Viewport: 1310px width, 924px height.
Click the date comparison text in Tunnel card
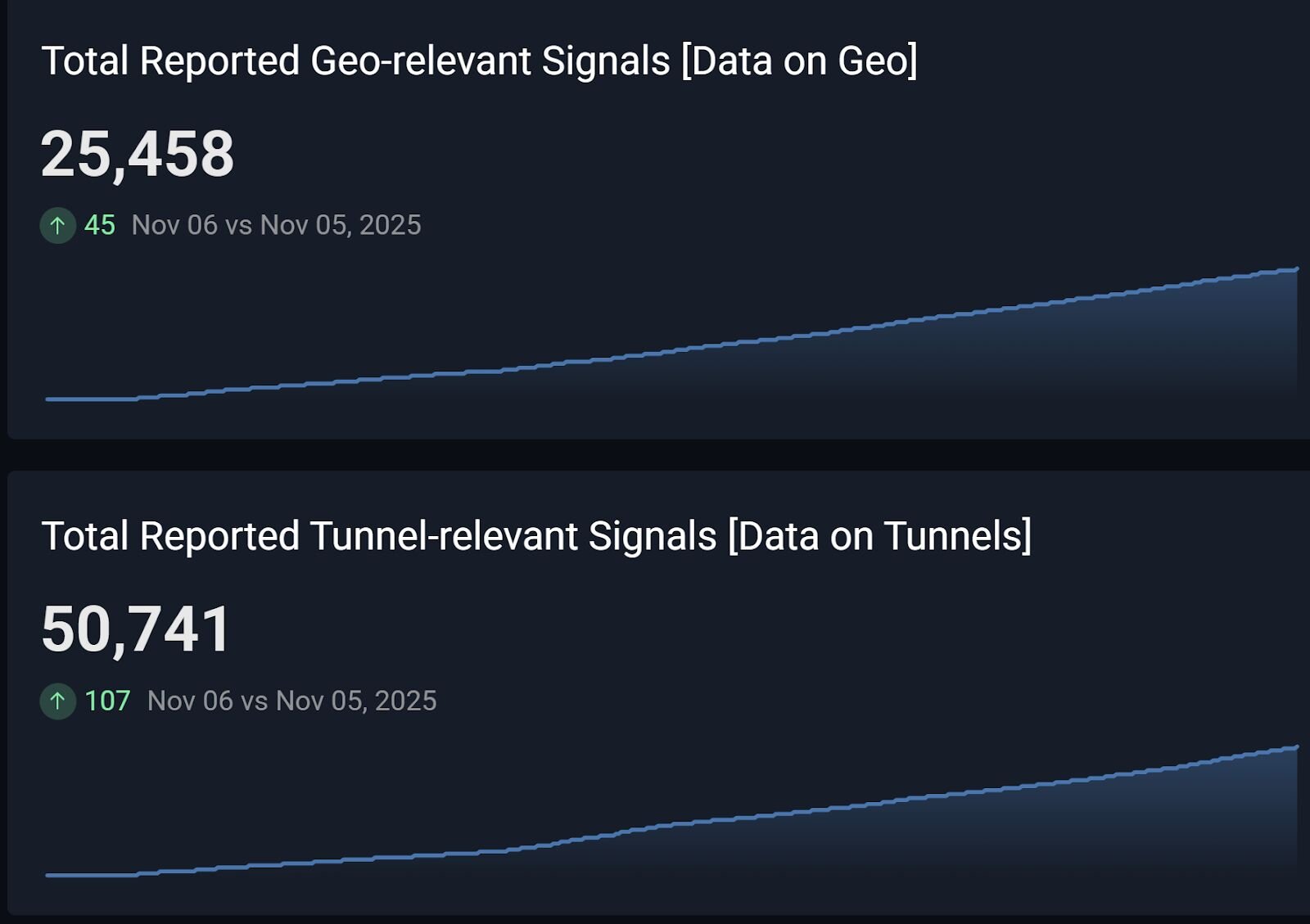coord(291,701)
